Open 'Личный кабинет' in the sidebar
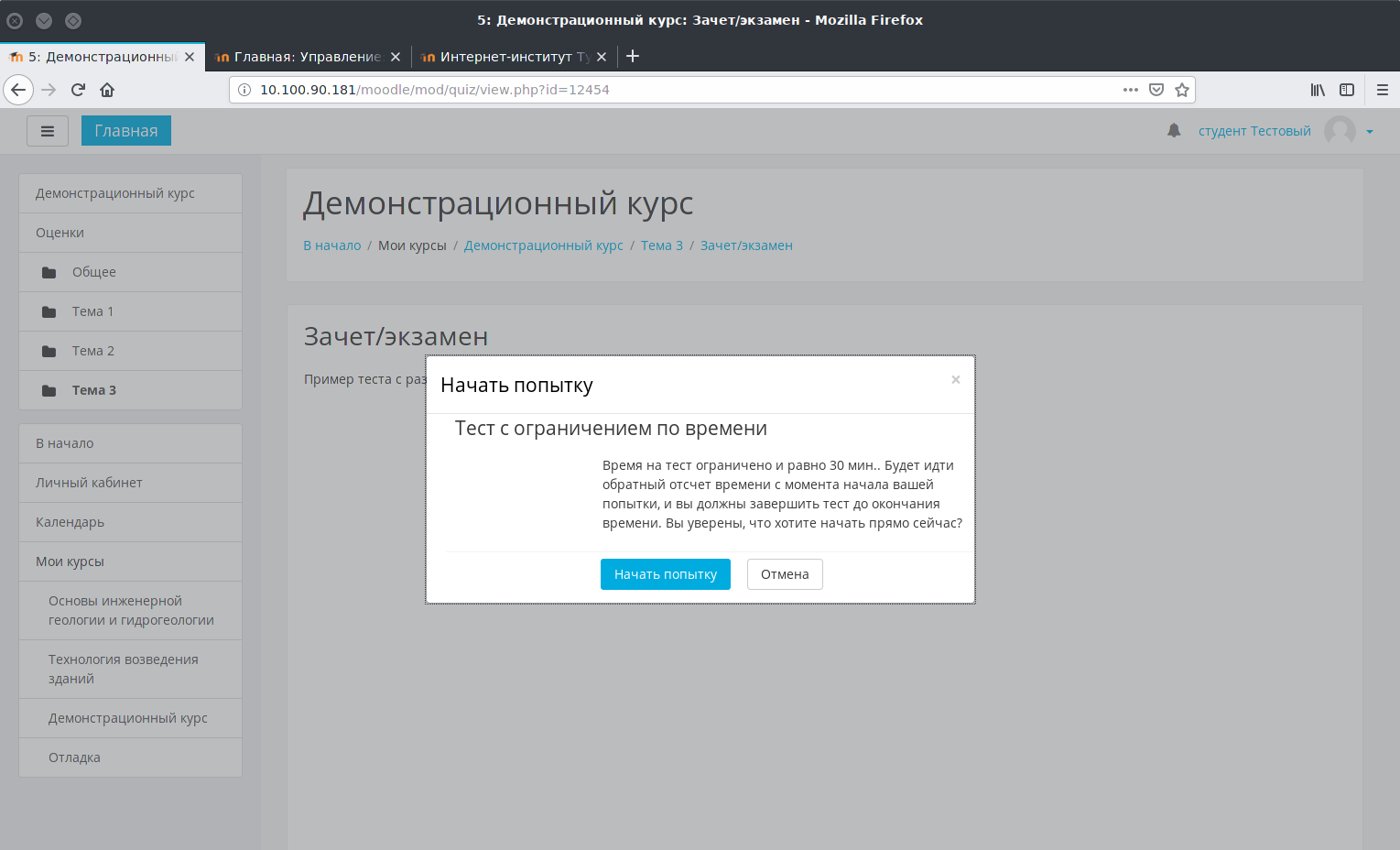This screenshot has width=1400, height=850. coord(130,483)
